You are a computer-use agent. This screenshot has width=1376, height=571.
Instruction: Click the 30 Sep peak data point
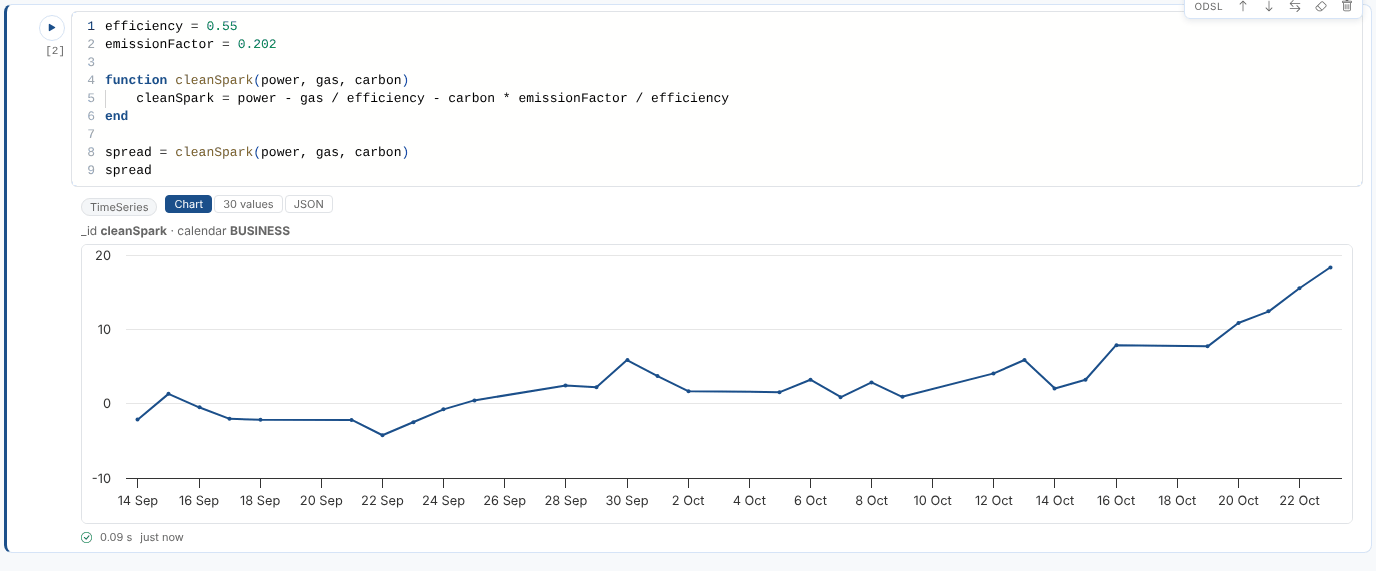pos(627,360)
